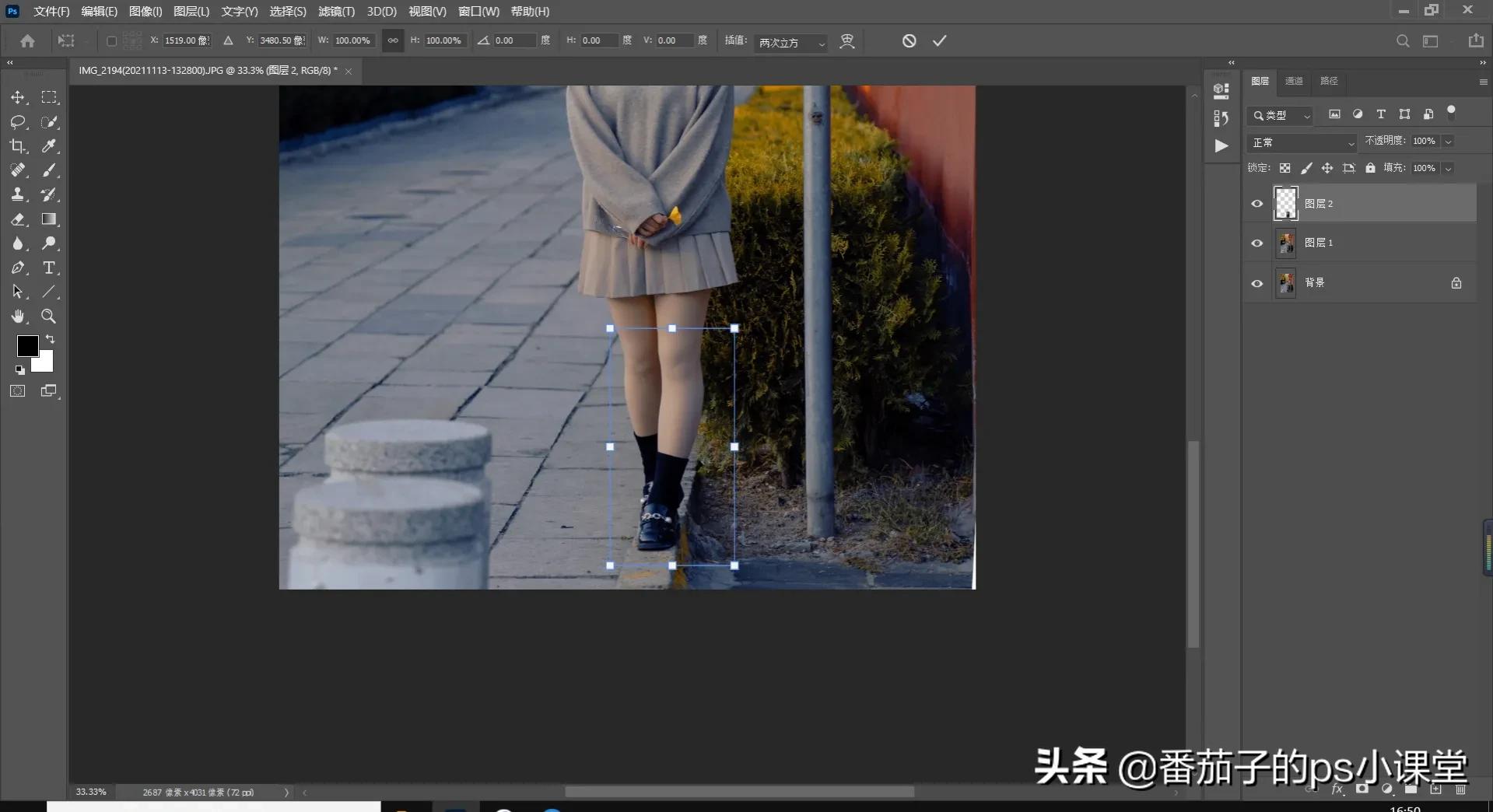Expand the interpolation dropdown 两次立方
This screenshot has width=1493, height=812.
pyautogui.click(x=791, y=43)
